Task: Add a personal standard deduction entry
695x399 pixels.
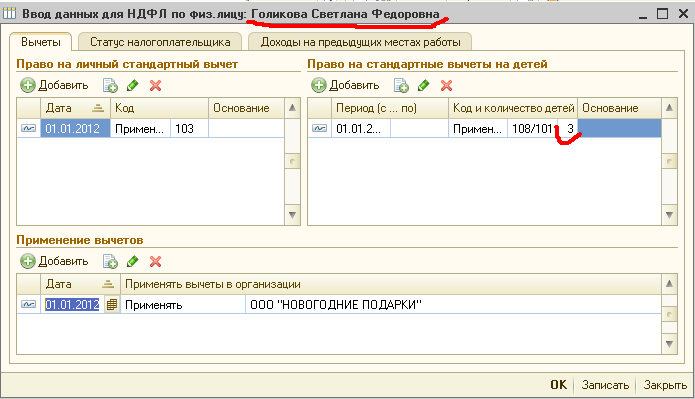Action: point(54,85)
